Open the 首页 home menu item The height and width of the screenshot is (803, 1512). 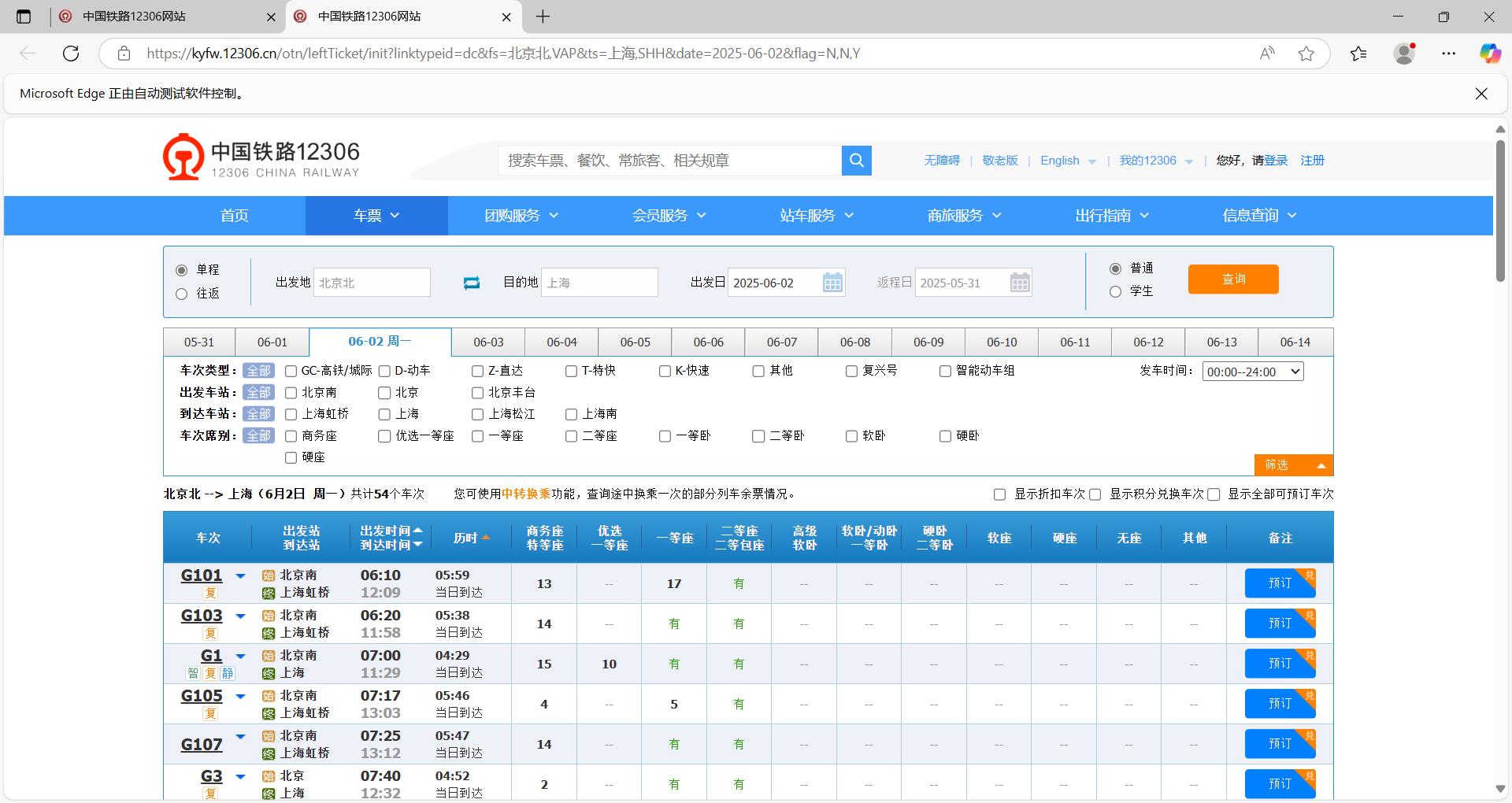pos(234,216)
